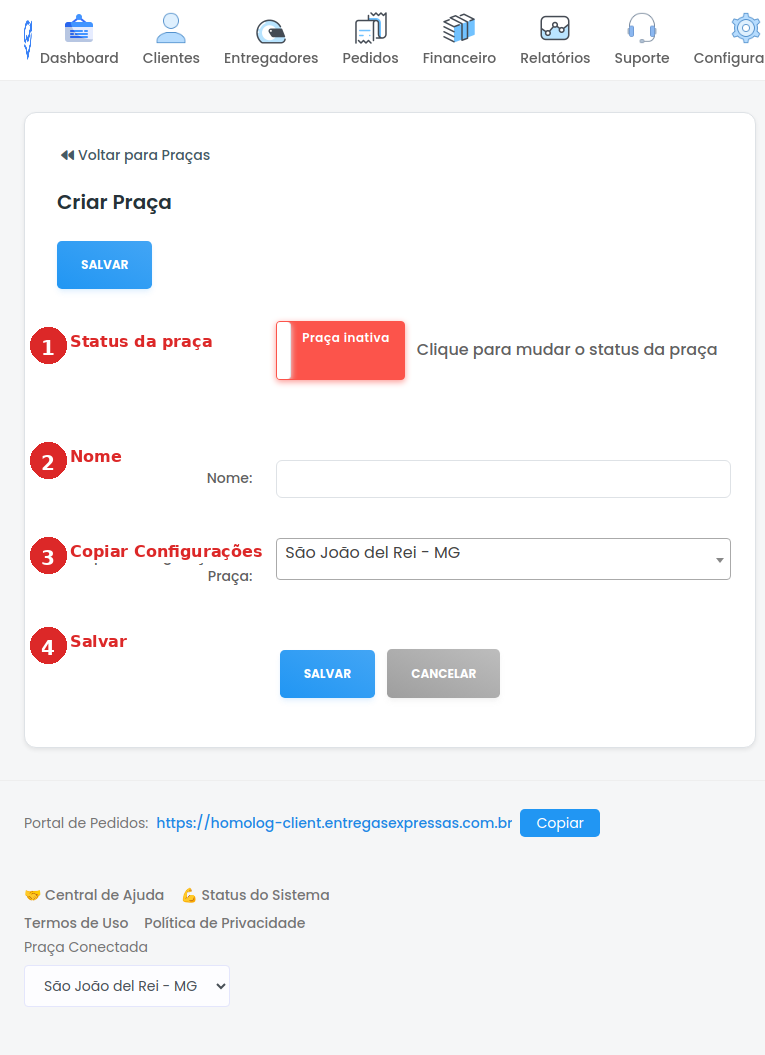This screenshot has height=1055, width=765.
Task: Click the Clientes person icon
Action: [171, 28]
